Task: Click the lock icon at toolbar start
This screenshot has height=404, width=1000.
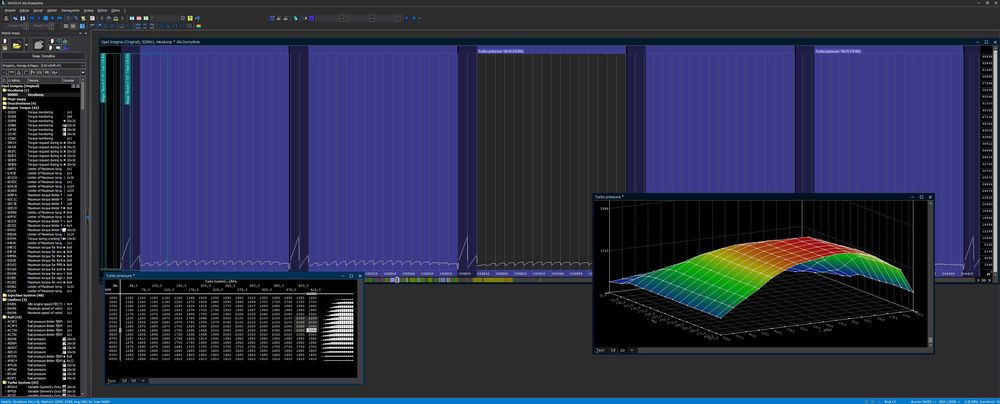Action: [x=6, y=17]
